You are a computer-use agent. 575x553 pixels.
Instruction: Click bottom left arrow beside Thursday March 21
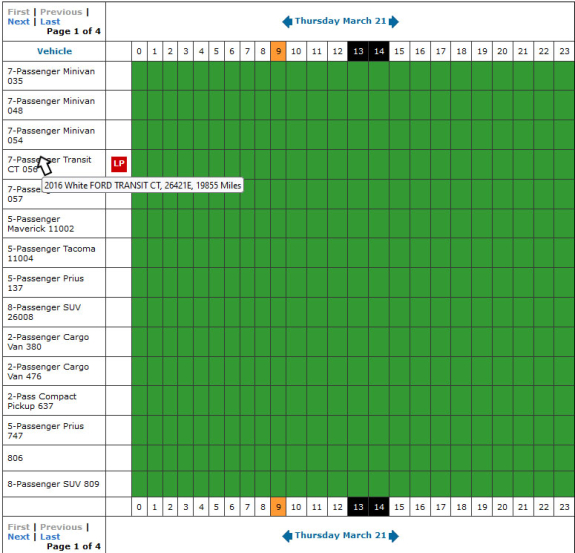click(x=287, y=536)
